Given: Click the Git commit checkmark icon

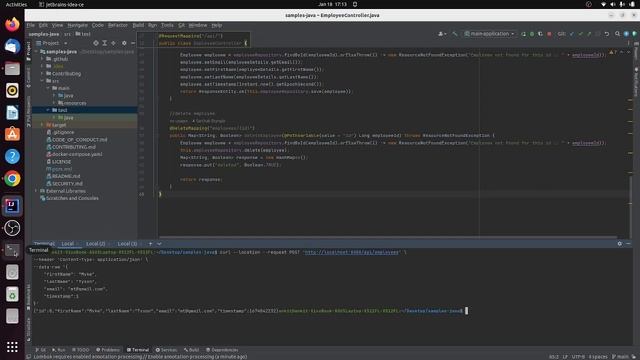Looking at the screenshot, I should 580,34.
